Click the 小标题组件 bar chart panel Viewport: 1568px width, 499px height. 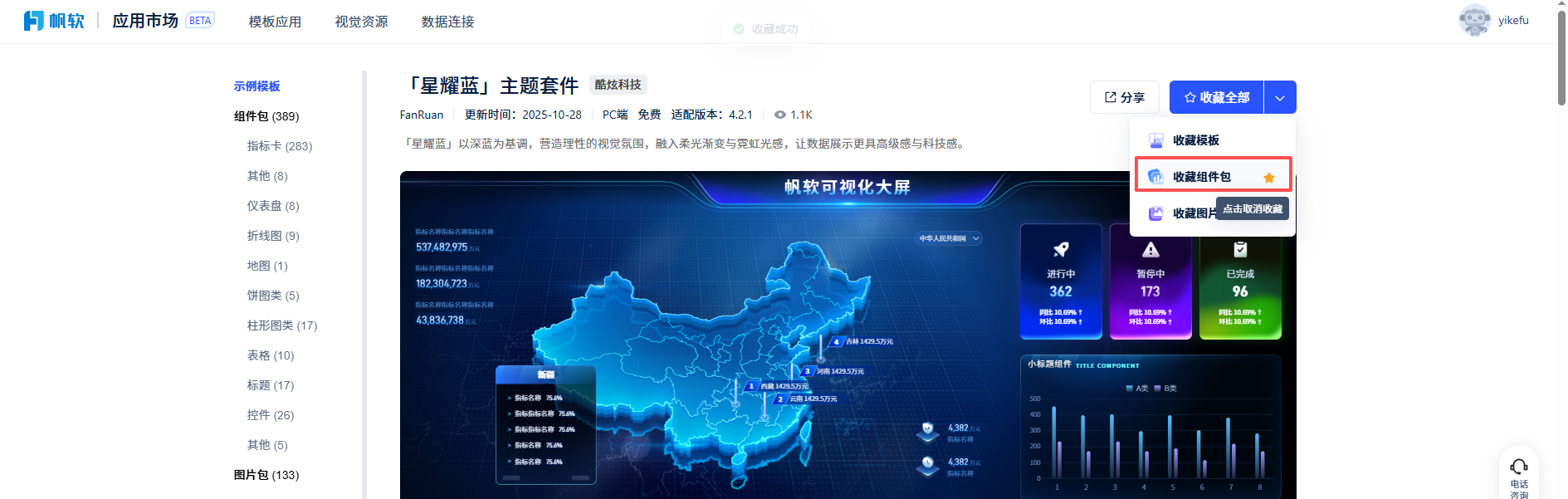coord(1150,427)
